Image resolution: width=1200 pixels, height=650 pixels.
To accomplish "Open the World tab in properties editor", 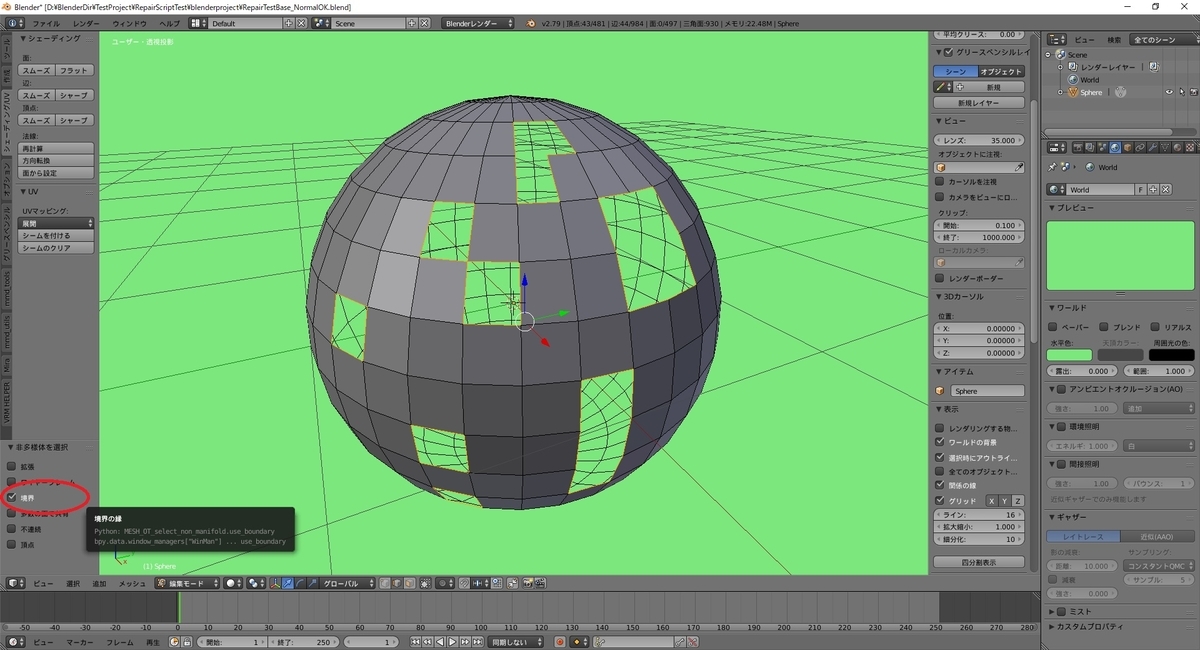I will tap(1115, 148).
